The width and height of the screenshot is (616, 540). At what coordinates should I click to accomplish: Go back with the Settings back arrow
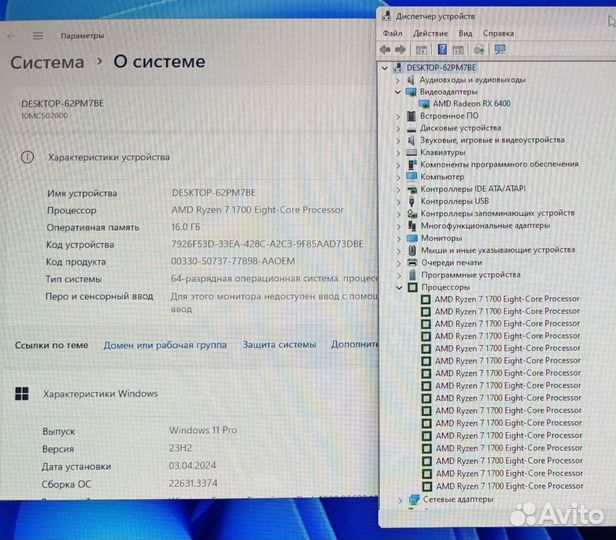pos(11,36)
